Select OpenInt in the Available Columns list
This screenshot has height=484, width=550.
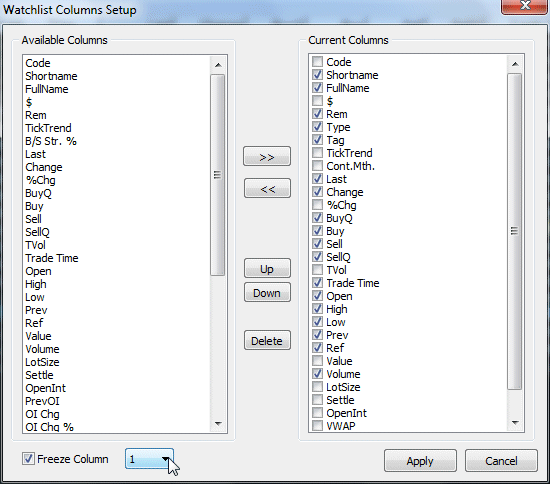[x=46, y=388]
